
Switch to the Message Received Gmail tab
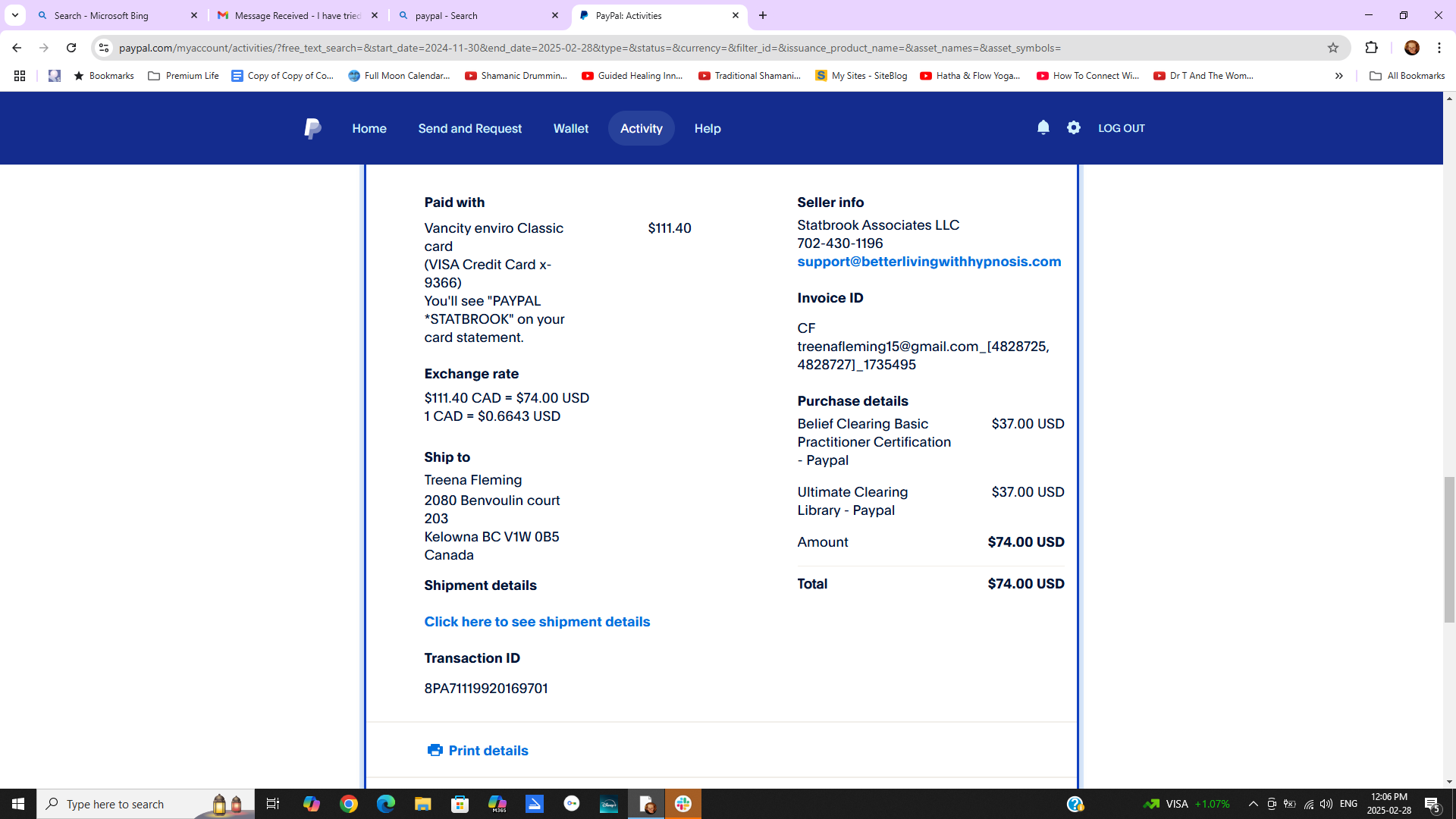pyautogui.click(x=297, y=15)
